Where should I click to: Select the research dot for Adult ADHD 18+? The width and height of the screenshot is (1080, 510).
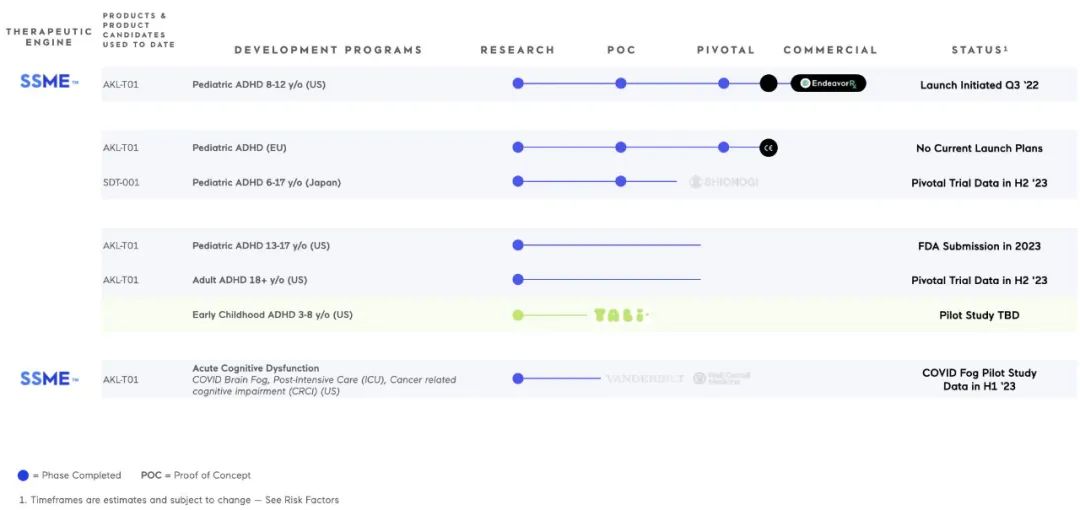(518, 280)
